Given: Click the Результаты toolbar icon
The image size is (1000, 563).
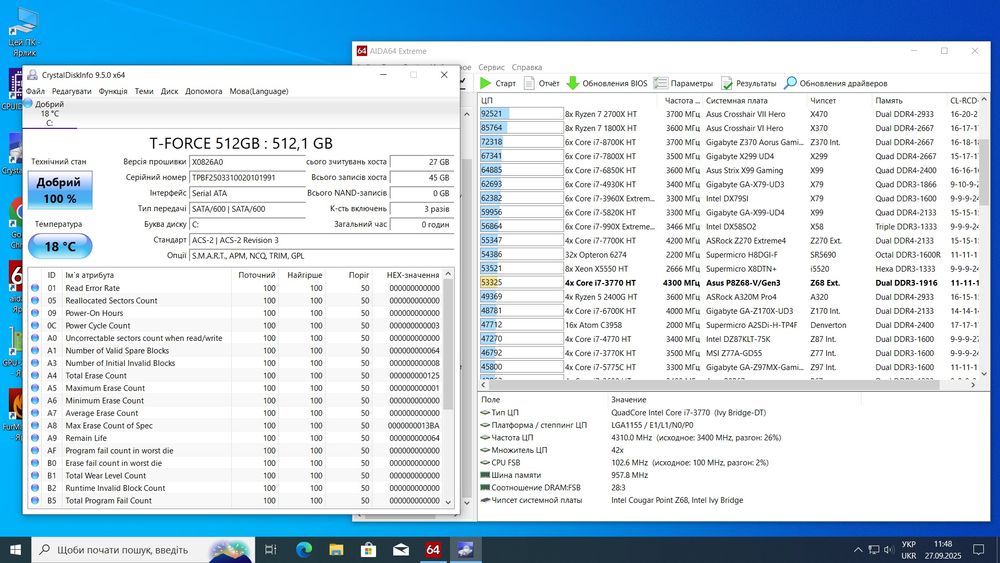Looking at the screenshot, I should (726, 83).
